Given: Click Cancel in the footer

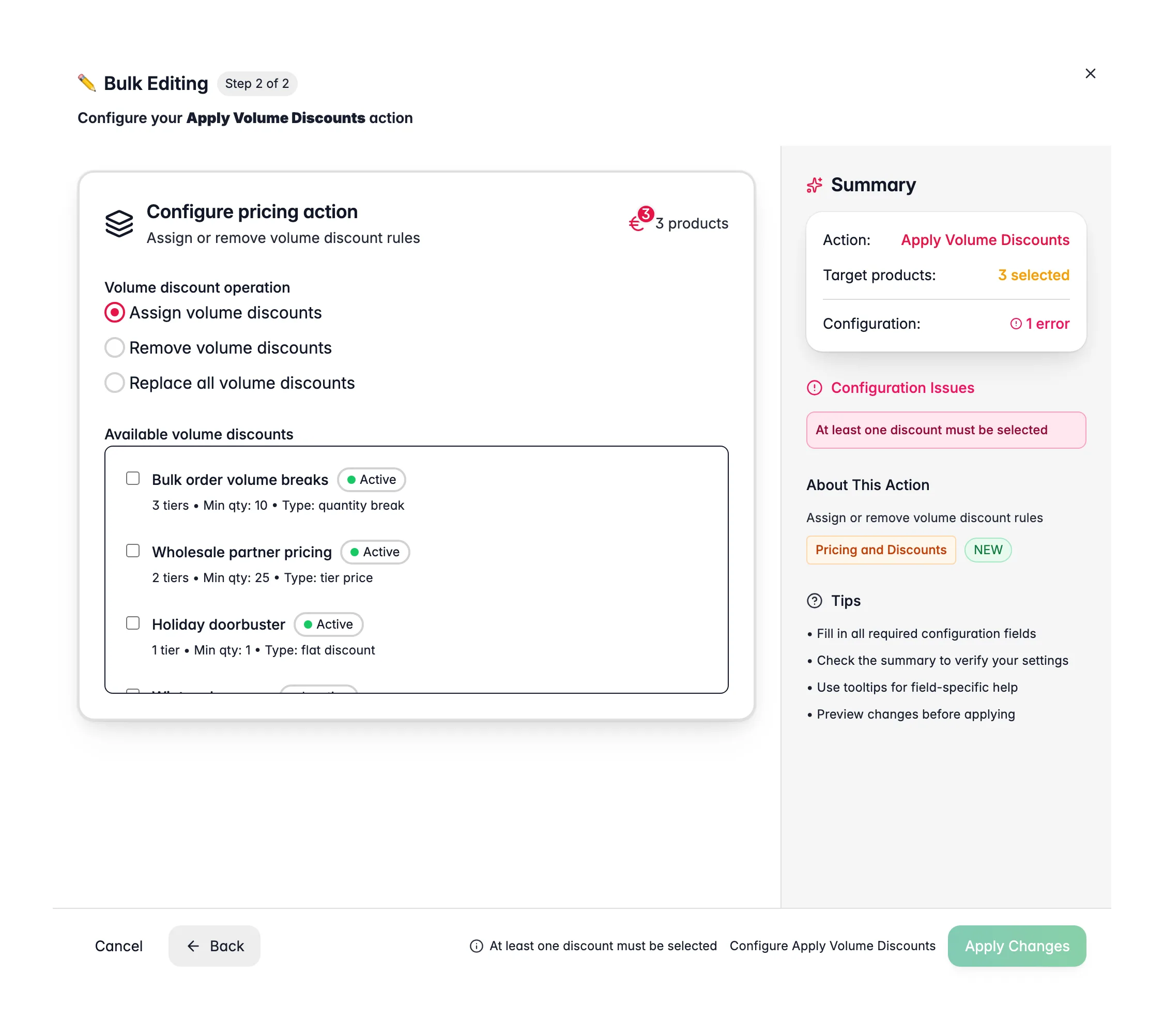Looking at the screenshot, I should (x=118, y=946).
